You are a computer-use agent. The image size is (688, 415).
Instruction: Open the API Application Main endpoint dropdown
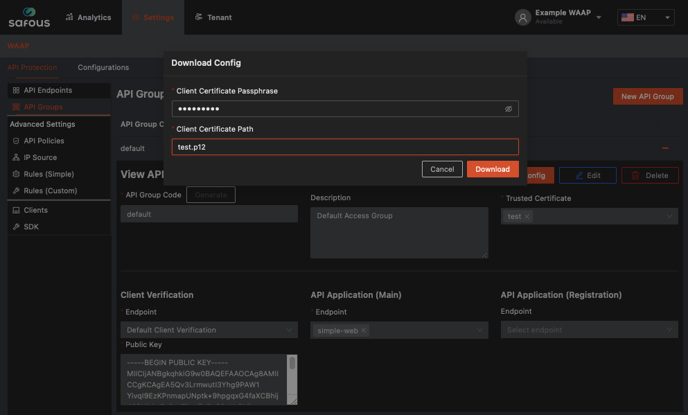point(399,330)
